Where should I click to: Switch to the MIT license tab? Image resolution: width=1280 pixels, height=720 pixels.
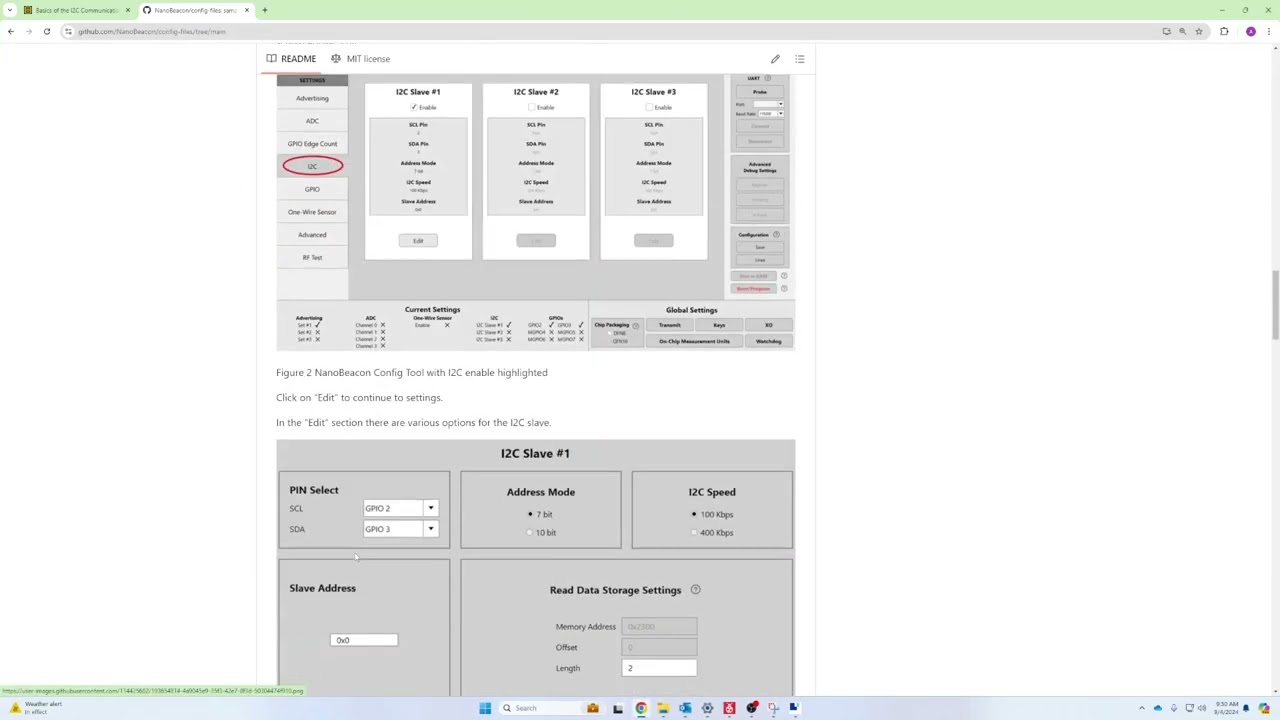pyautogui.click(x=360, y=59)
